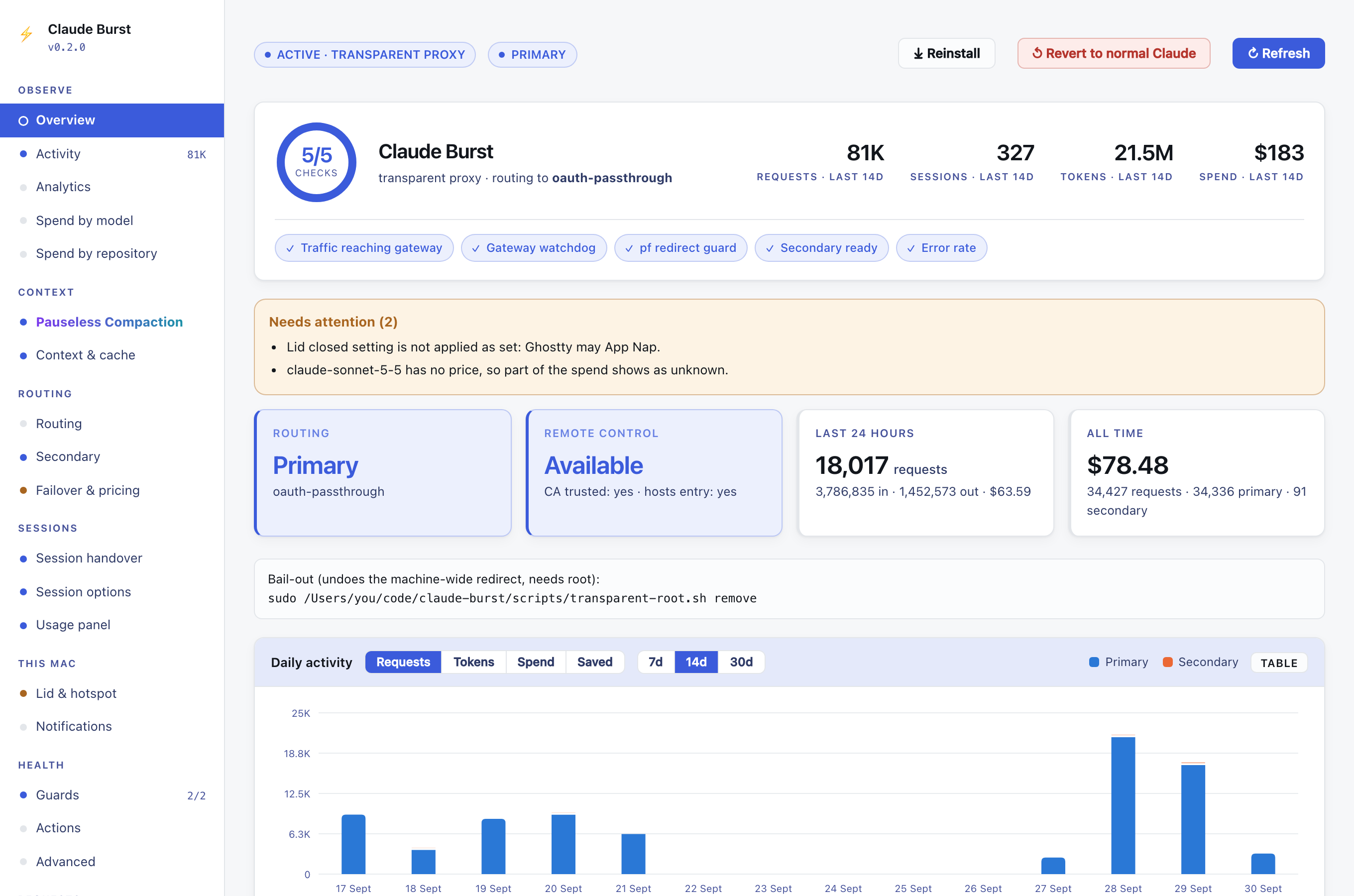Switch chart to Tokens tab
The width and height of the screenshot is (1354, 896).
473,662
